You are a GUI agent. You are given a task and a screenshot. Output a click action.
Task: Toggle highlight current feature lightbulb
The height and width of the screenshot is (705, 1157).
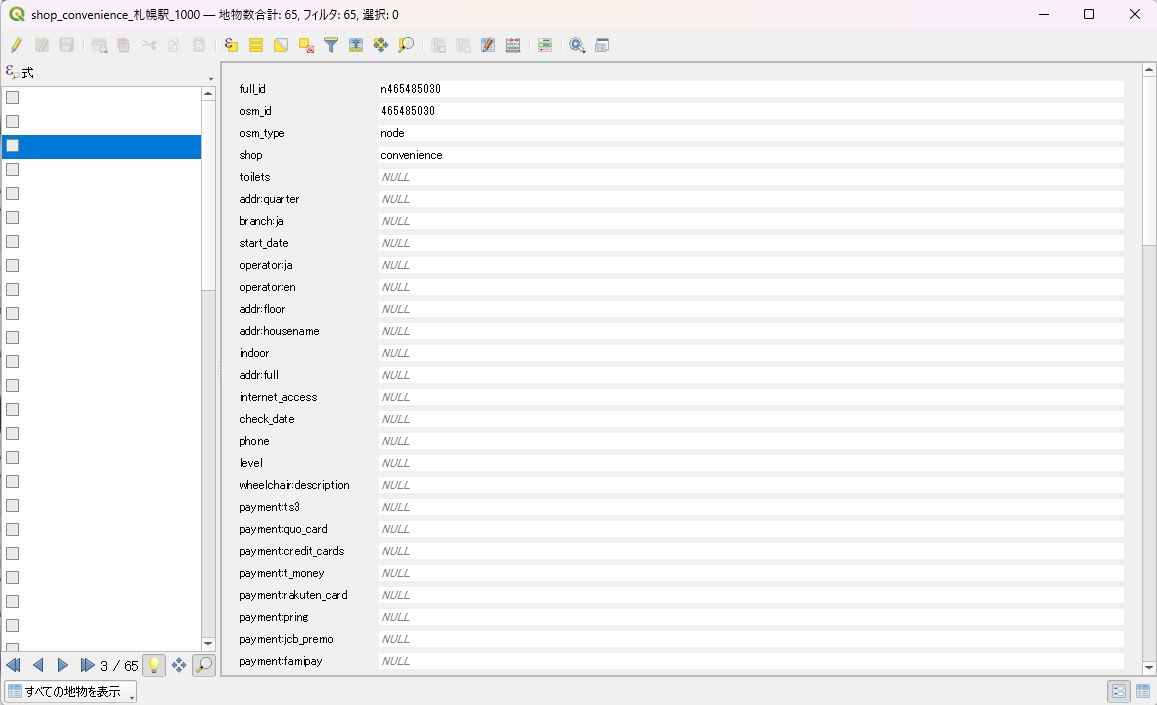pos(153,665)
